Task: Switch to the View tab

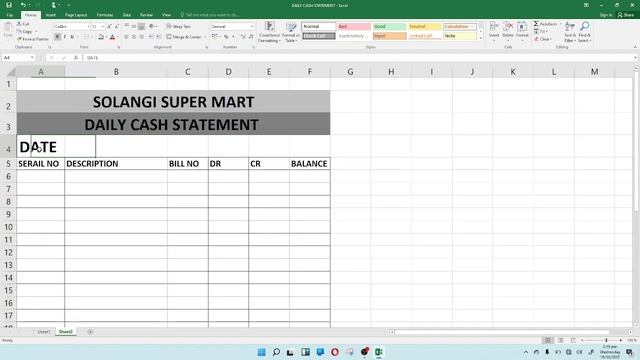Action: click(x=166, y=15)
